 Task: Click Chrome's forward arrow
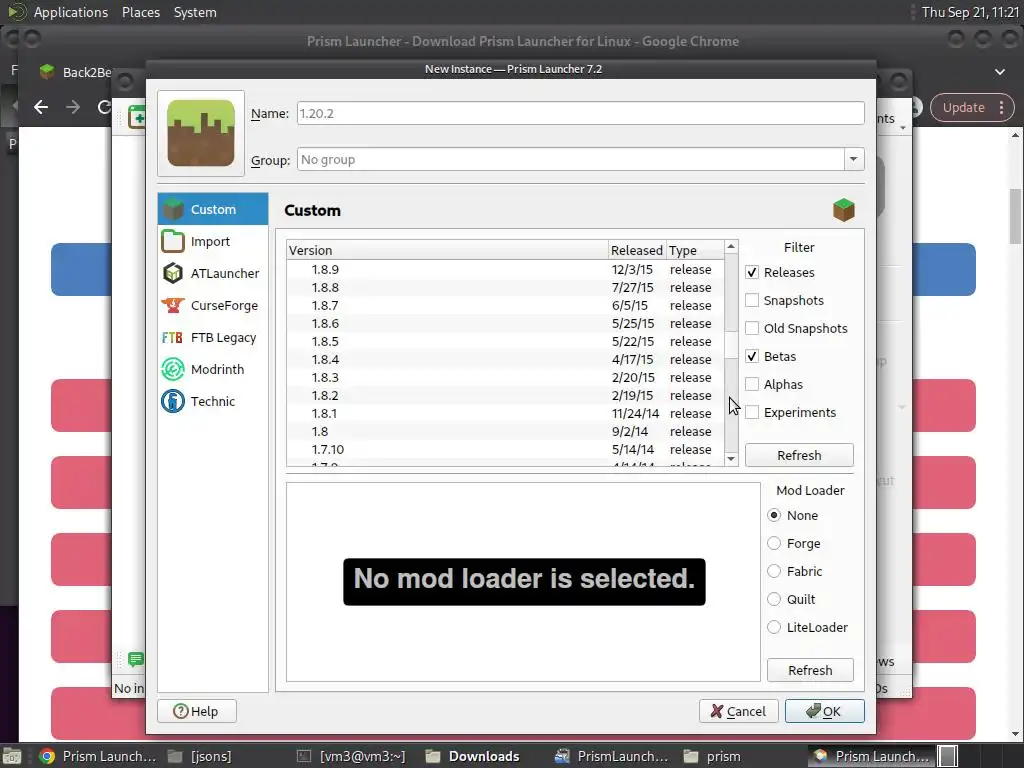[72, 107]
